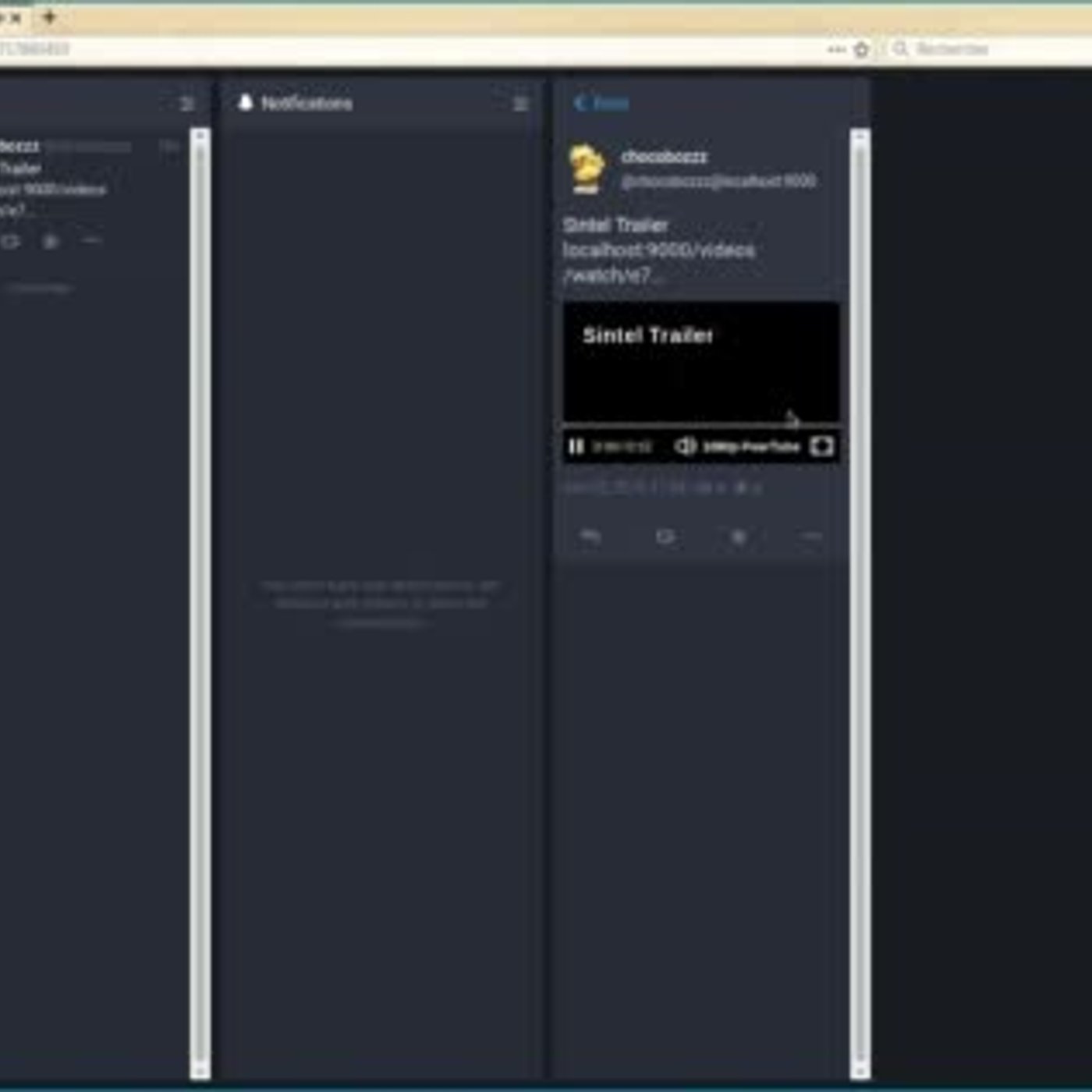
Task: Click the @chocobozzz@localhost:9000 handle
Action: coord(718,182)
